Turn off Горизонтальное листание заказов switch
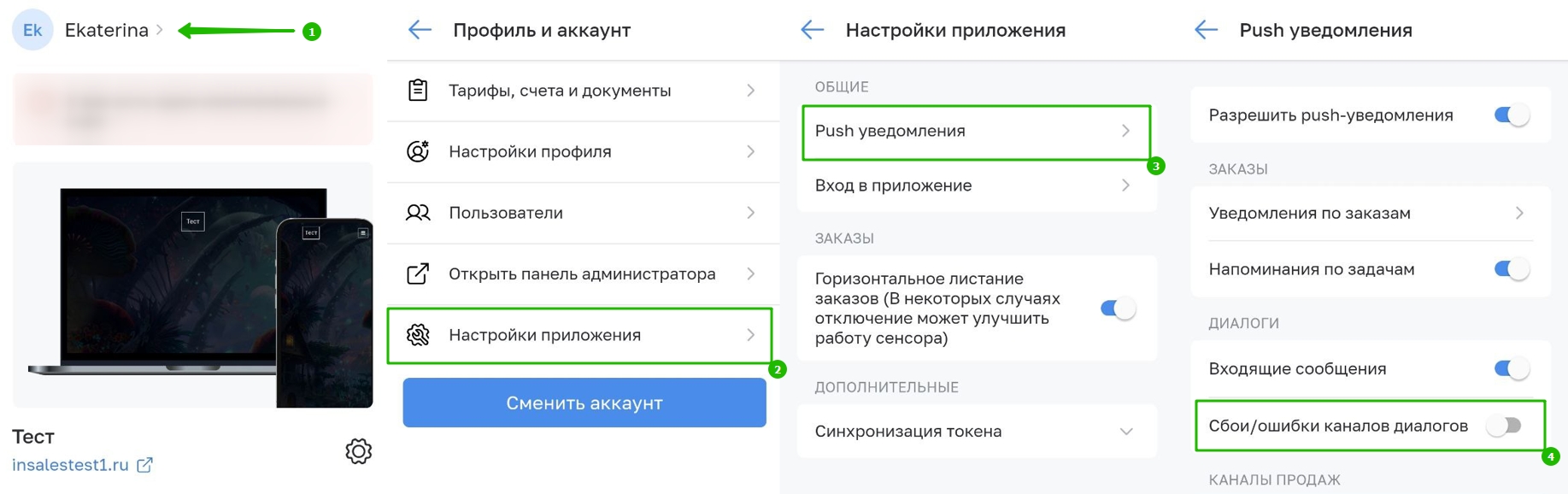Image resolution: width=1568 pixels, height=494 pixels. (1118, 309)
